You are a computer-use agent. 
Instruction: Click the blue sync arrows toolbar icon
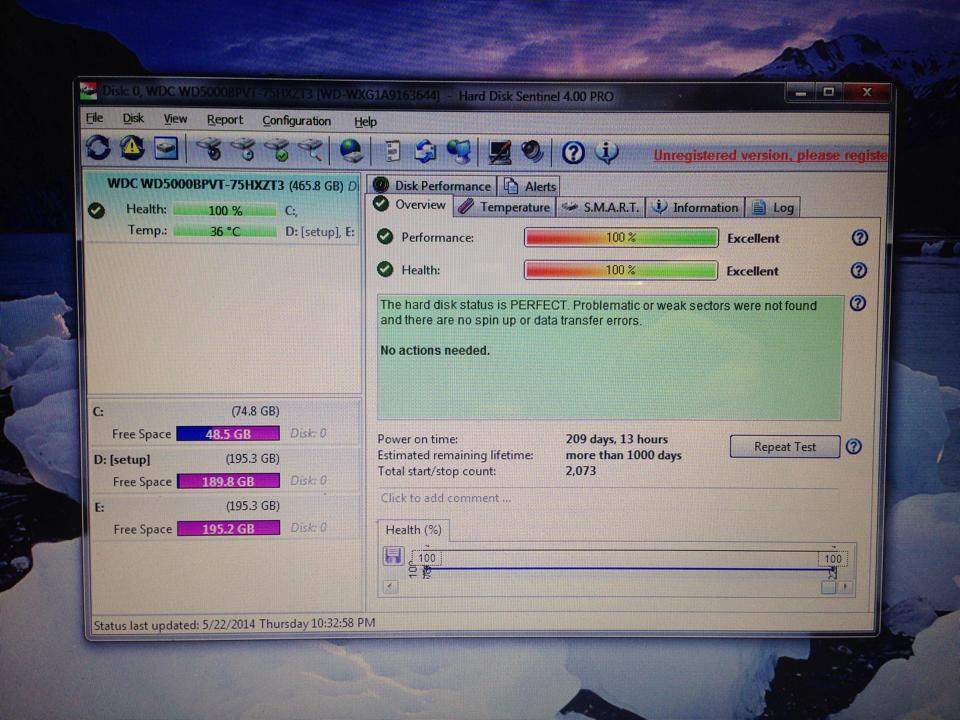tap(426, 151)
